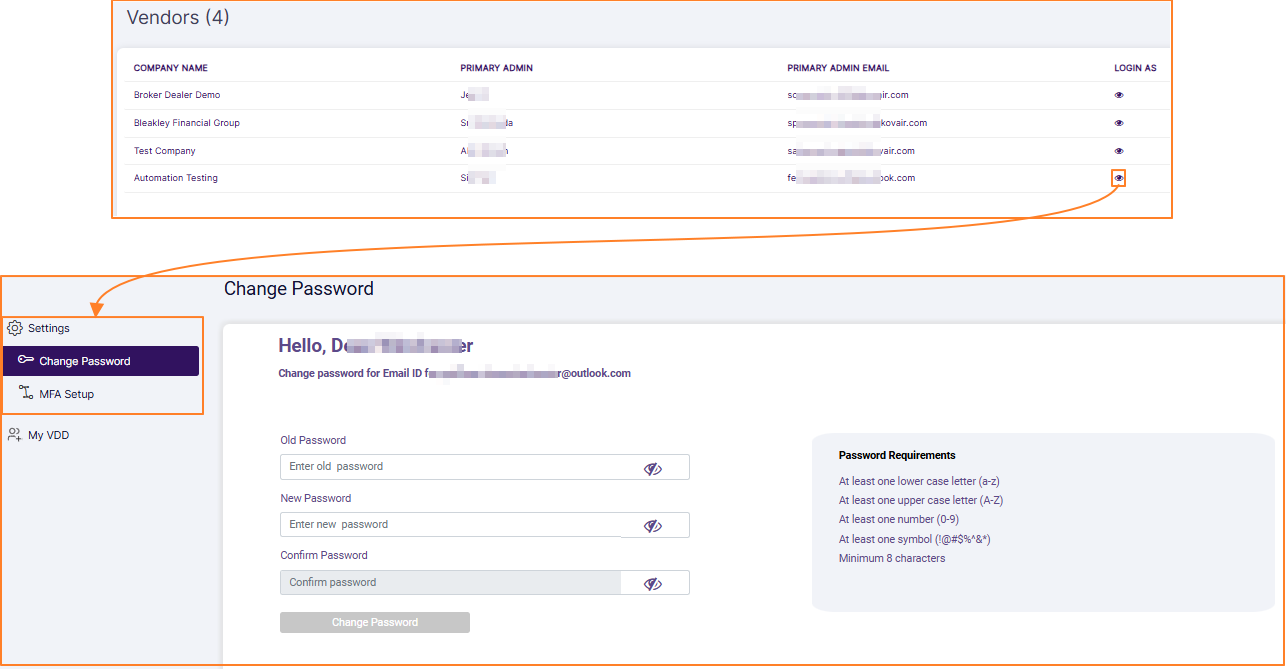Image resolution: width=1286 pixels, height=669 pixels.
Task: Click the highlighted Login As eye icon for Automation Testing
Action: coord(1118,177)
